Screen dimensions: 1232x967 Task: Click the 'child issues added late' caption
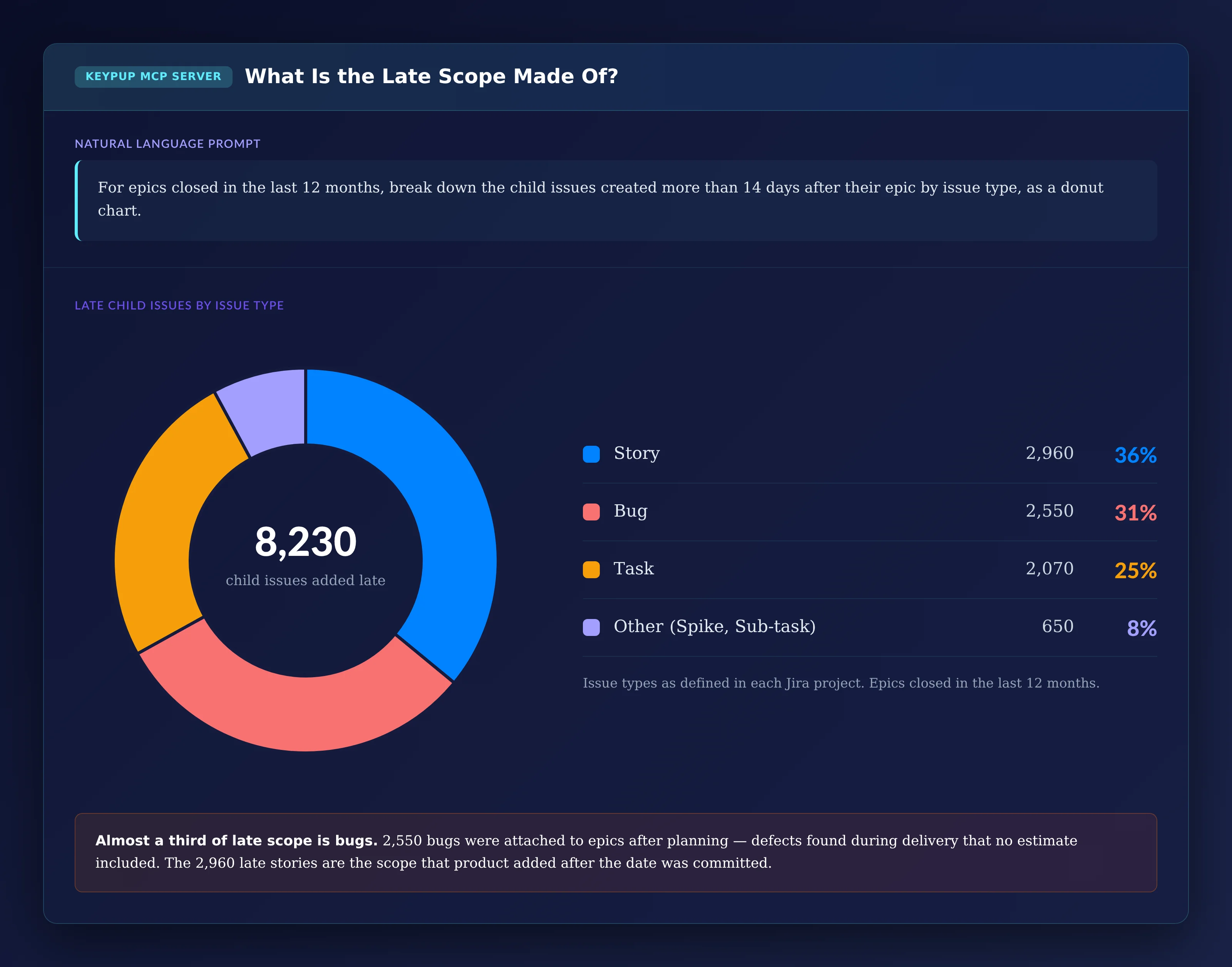pos(306,580)
